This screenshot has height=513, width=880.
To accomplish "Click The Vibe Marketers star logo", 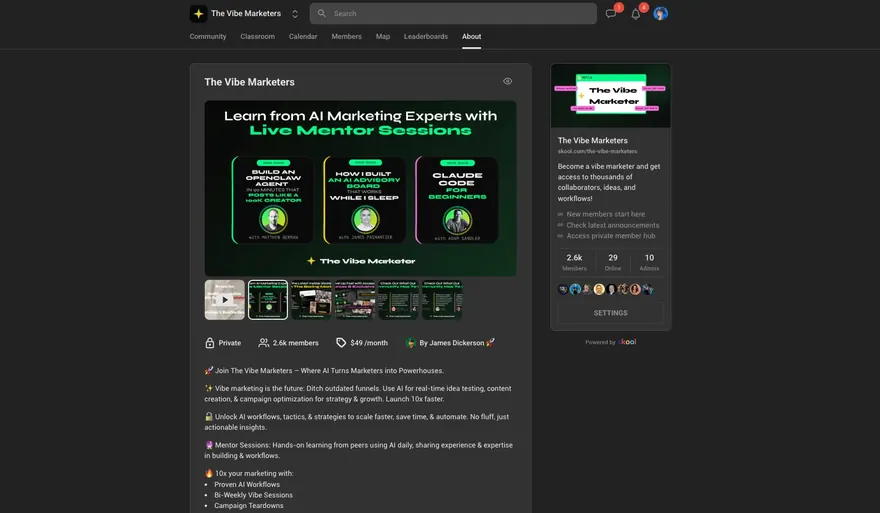I will pyautogui.click(x=198, y=13).
